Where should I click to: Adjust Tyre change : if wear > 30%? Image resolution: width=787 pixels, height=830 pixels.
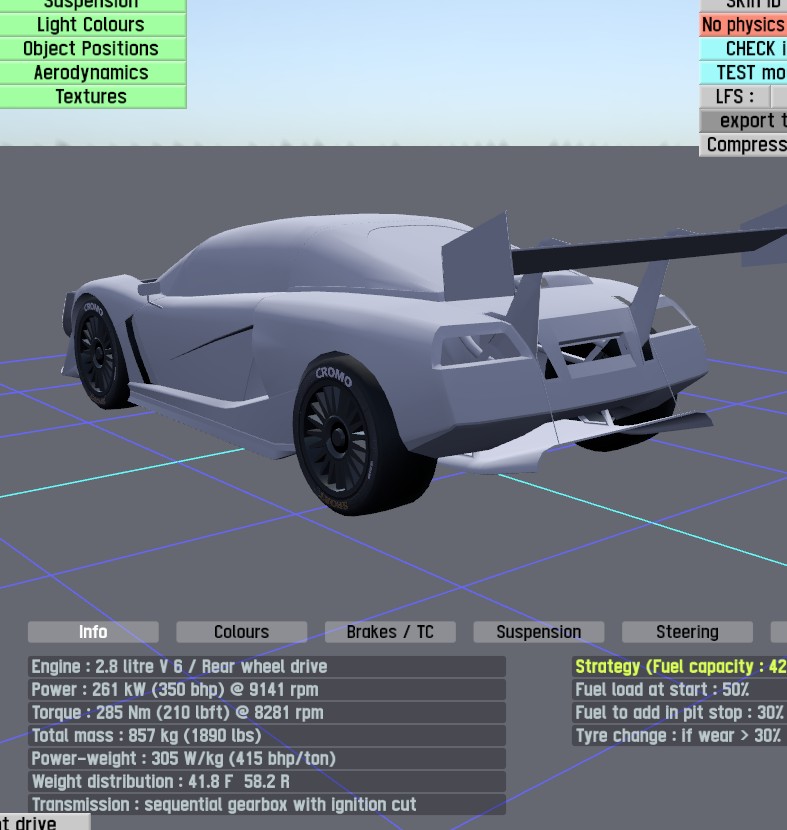click(x=680, y=736)
